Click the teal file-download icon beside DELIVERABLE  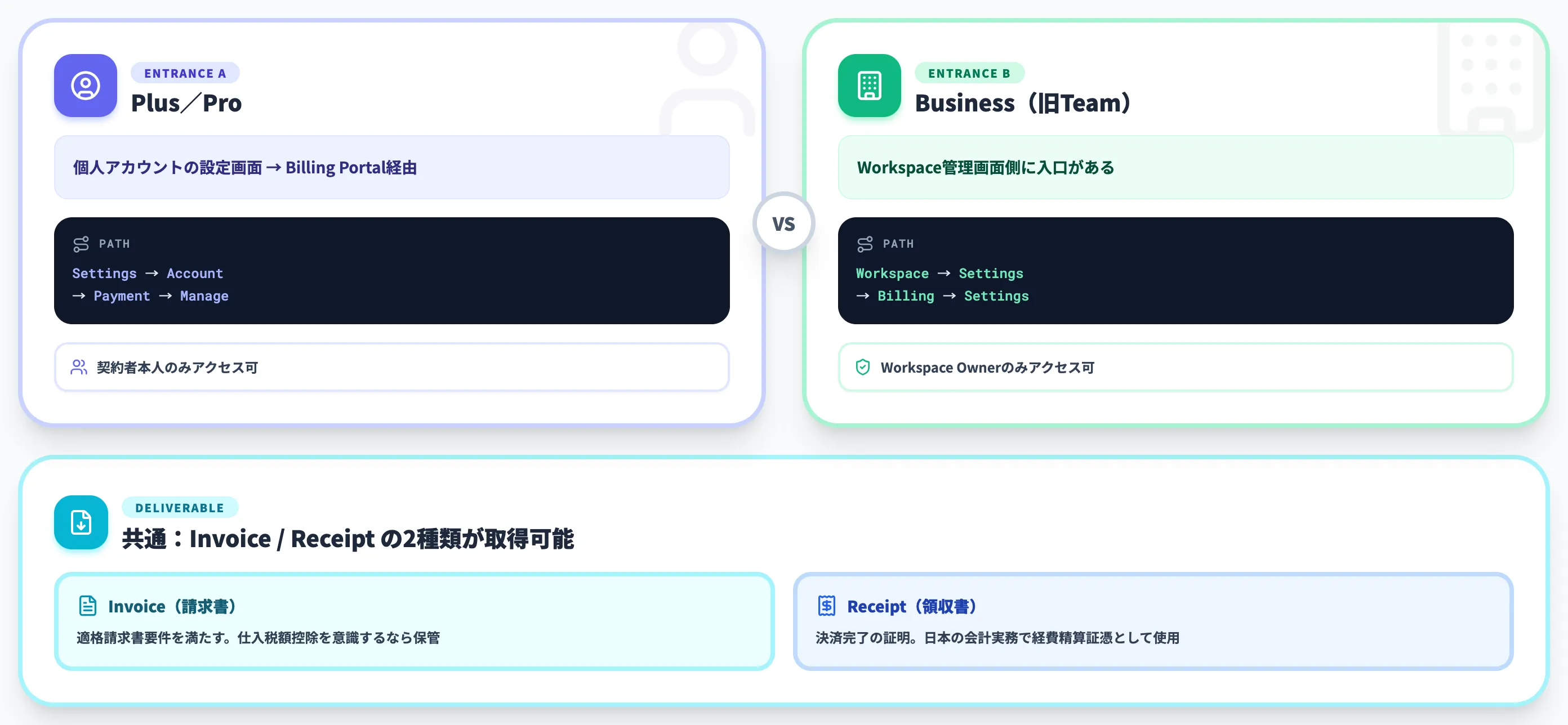pos(81,522)
